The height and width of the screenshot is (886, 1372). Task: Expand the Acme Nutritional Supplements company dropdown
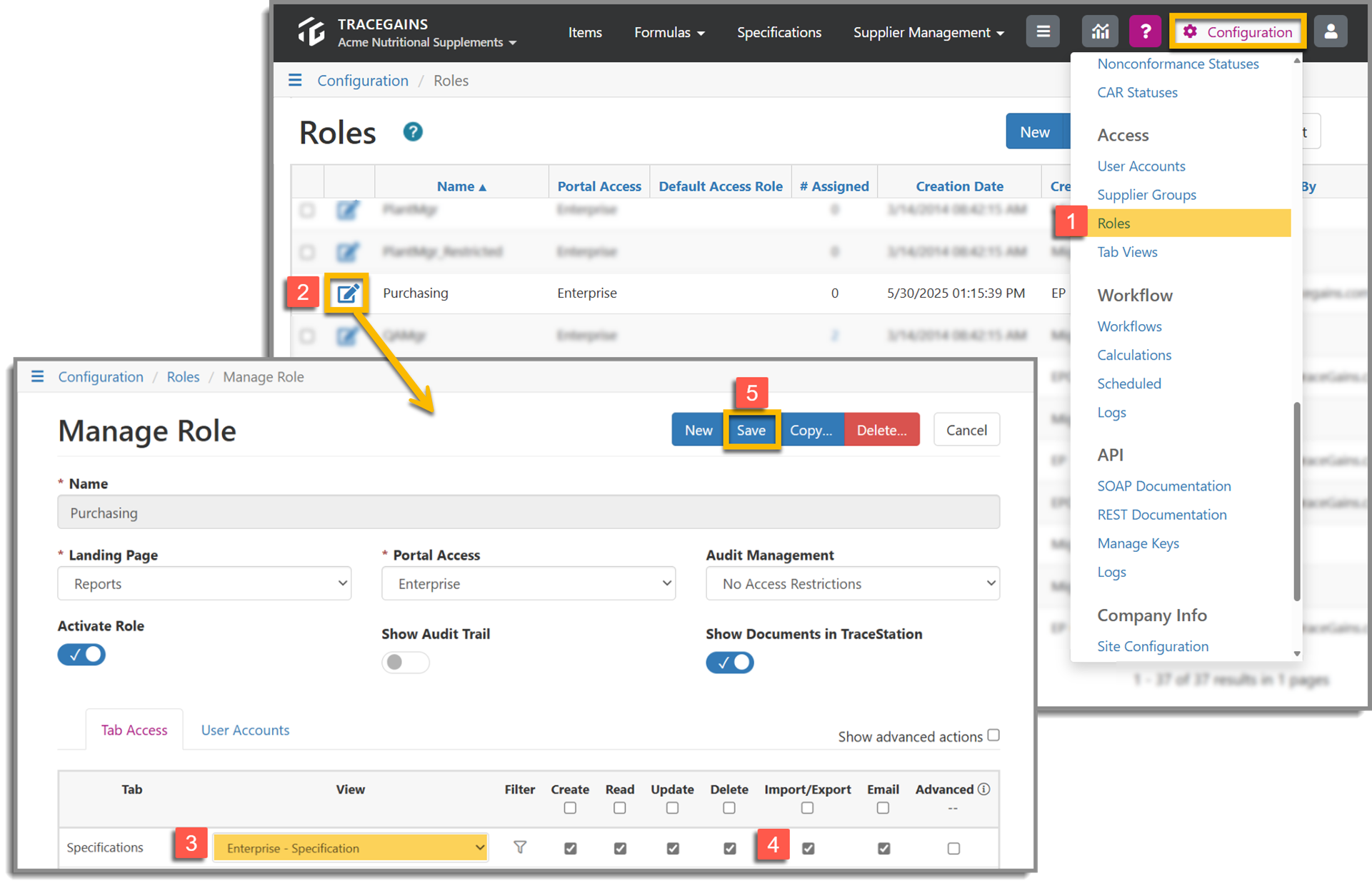[427, 42]
